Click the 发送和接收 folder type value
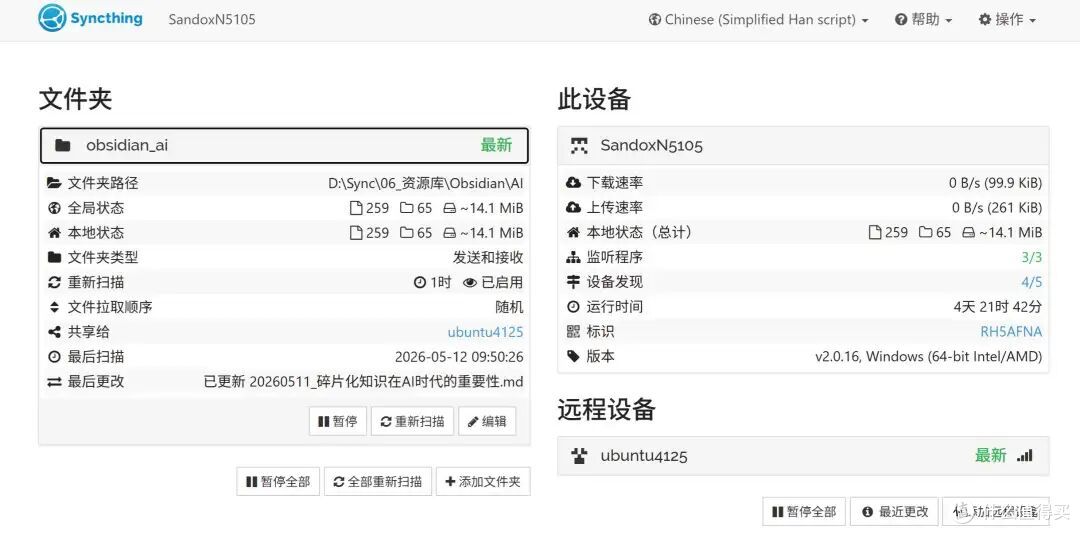Screen dimensions: 1080x534 click(x=488, y=258)
